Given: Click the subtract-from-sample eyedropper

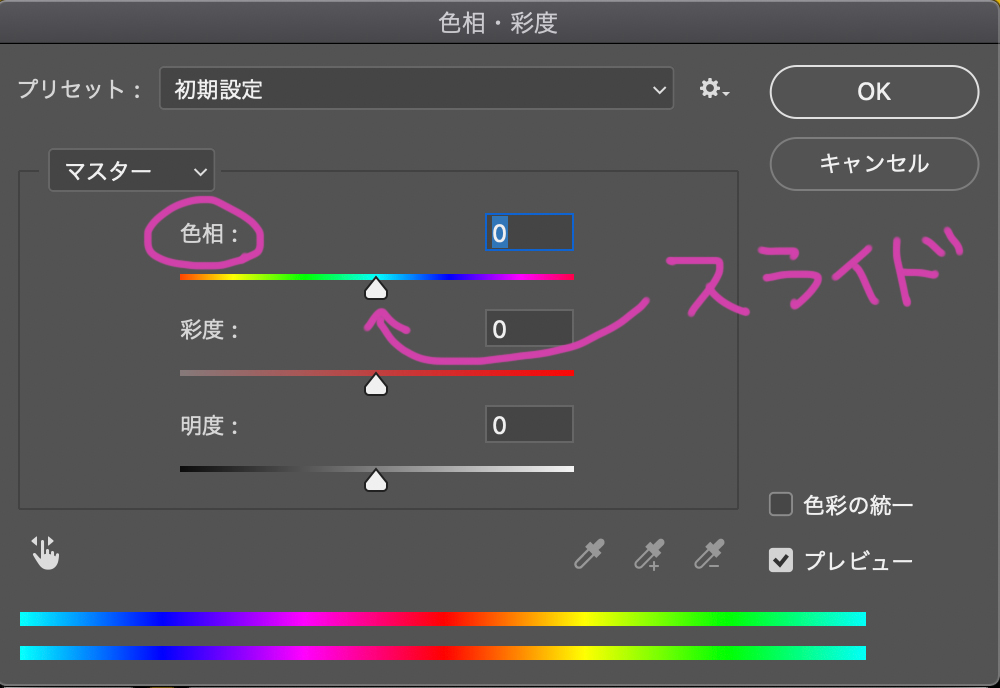Looking at the screenshot, I should coord(709,555).
